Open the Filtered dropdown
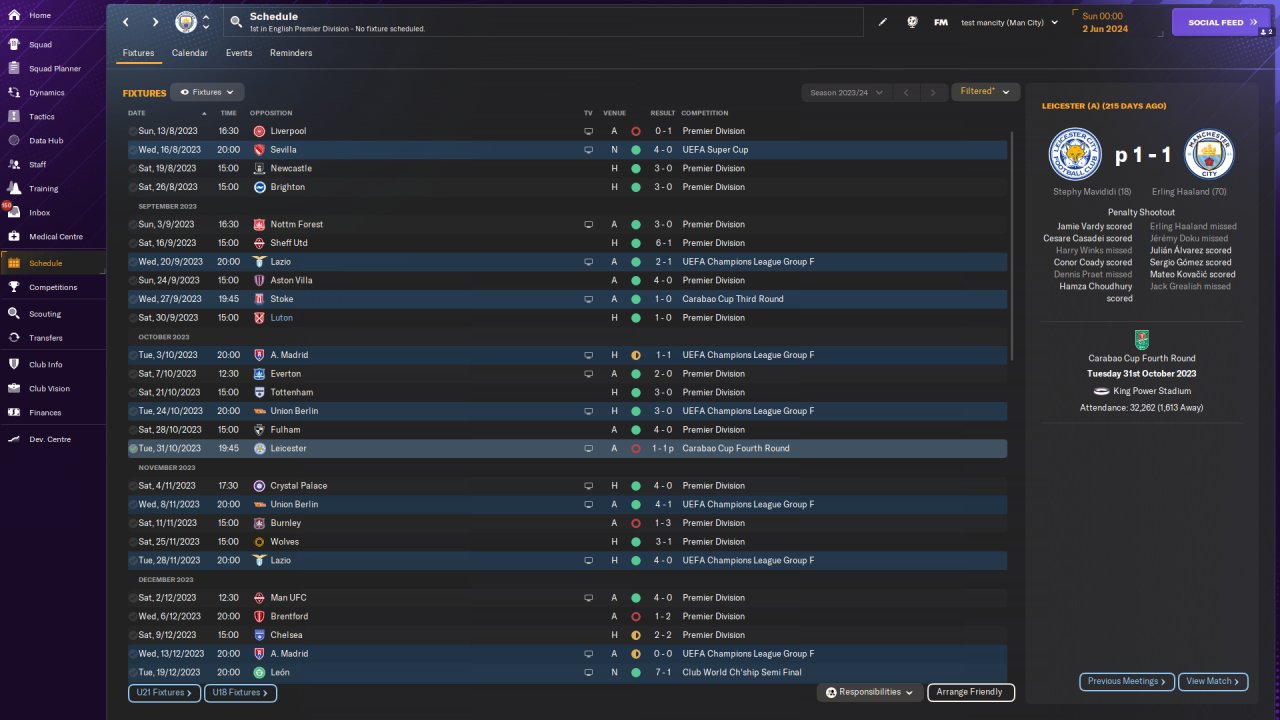The width and height of the screenshot is (1280, 720). tap(985, 92)
